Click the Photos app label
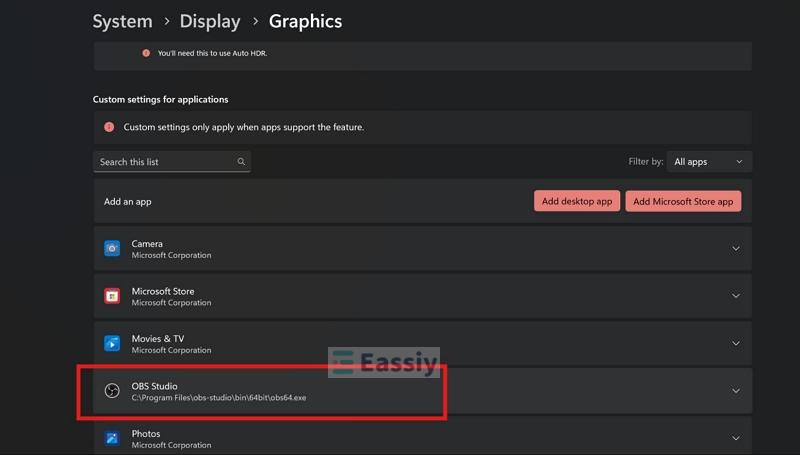Image resolution: width=800 pixels, height=455 pixels. 146,434
